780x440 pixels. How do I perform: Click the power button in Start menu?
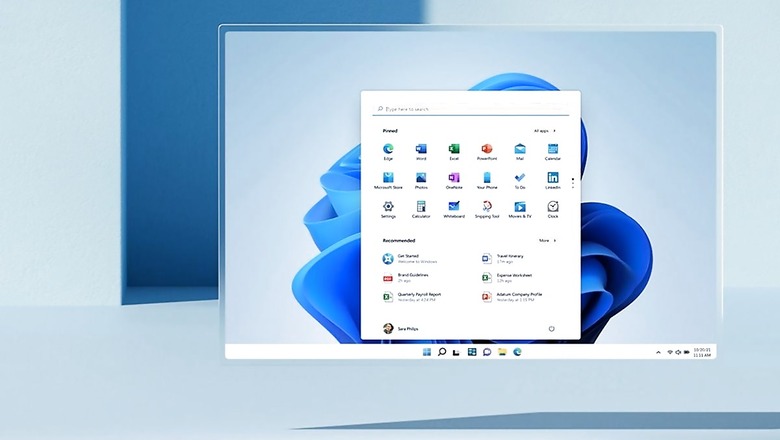[x=551, y=329]
